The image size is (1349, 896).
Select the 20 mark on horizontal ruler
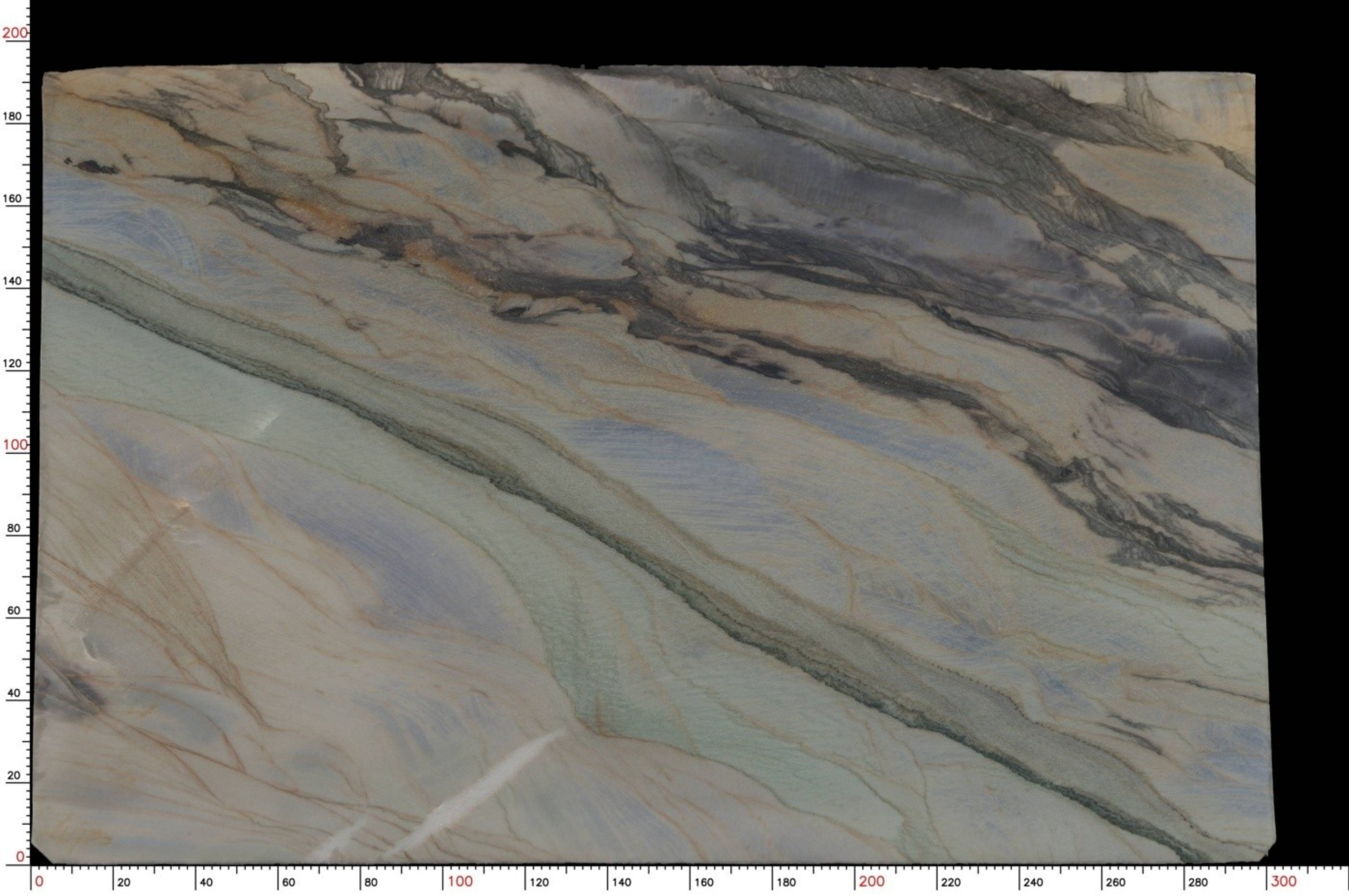(x=123, y=882)
